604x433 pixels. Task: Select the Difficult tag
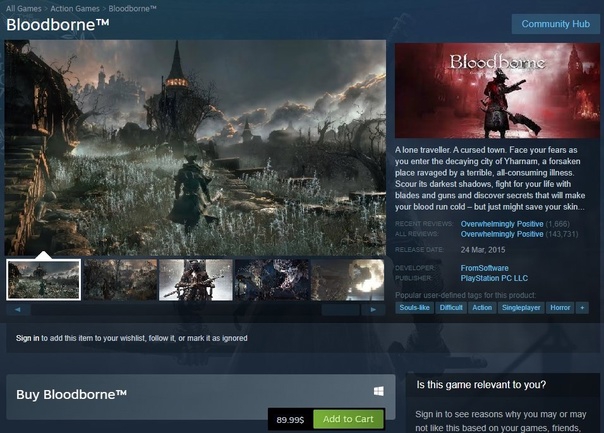(x=451, y=308)
